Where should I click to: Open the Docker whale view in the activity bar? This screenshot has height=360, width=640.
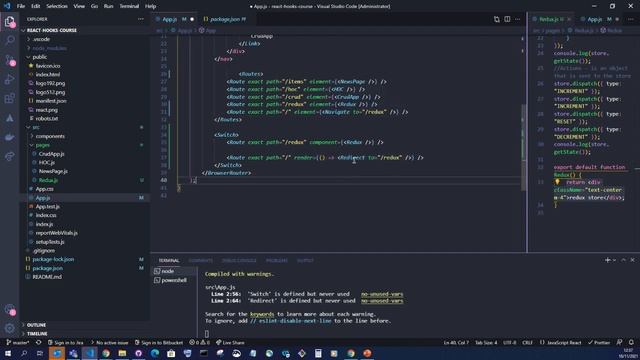point(9,137)
